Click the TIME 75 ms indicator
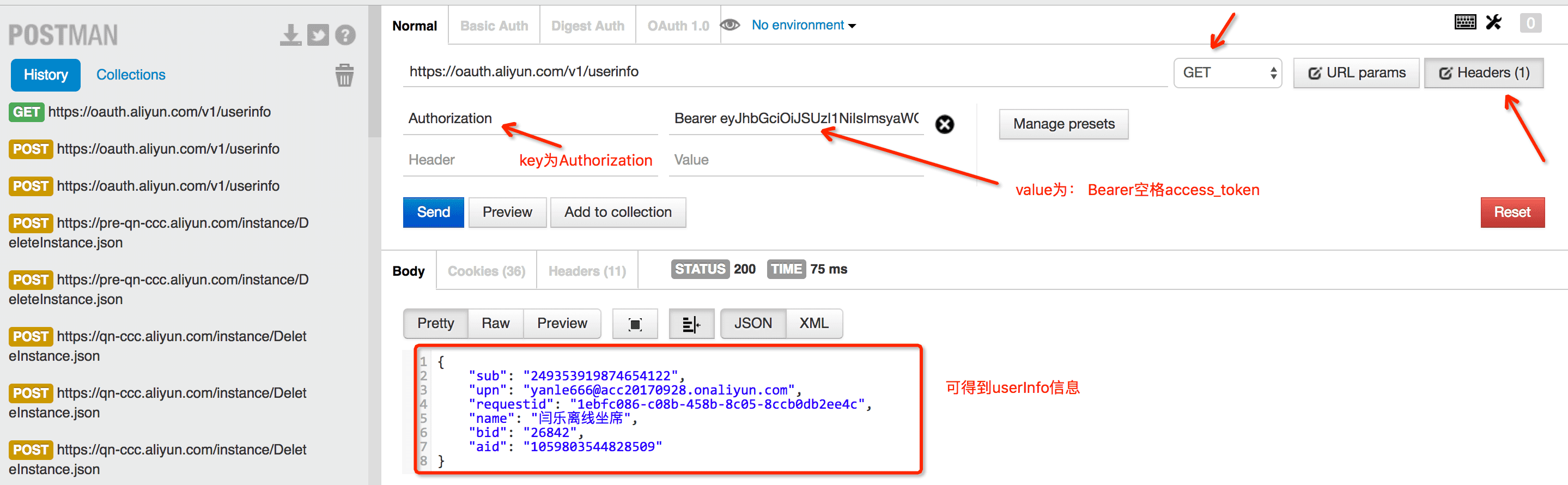Screen dimensions: 1568x485 point(807,269)
